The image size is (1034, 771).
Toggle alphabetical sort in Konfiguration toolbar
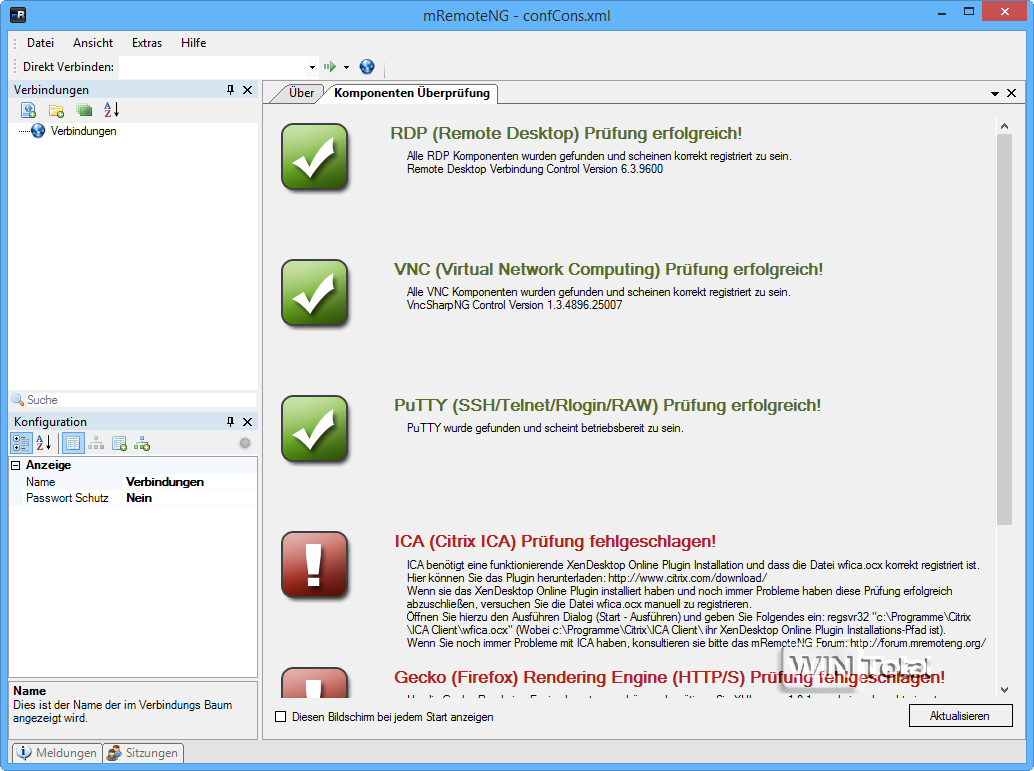(44, 443)
